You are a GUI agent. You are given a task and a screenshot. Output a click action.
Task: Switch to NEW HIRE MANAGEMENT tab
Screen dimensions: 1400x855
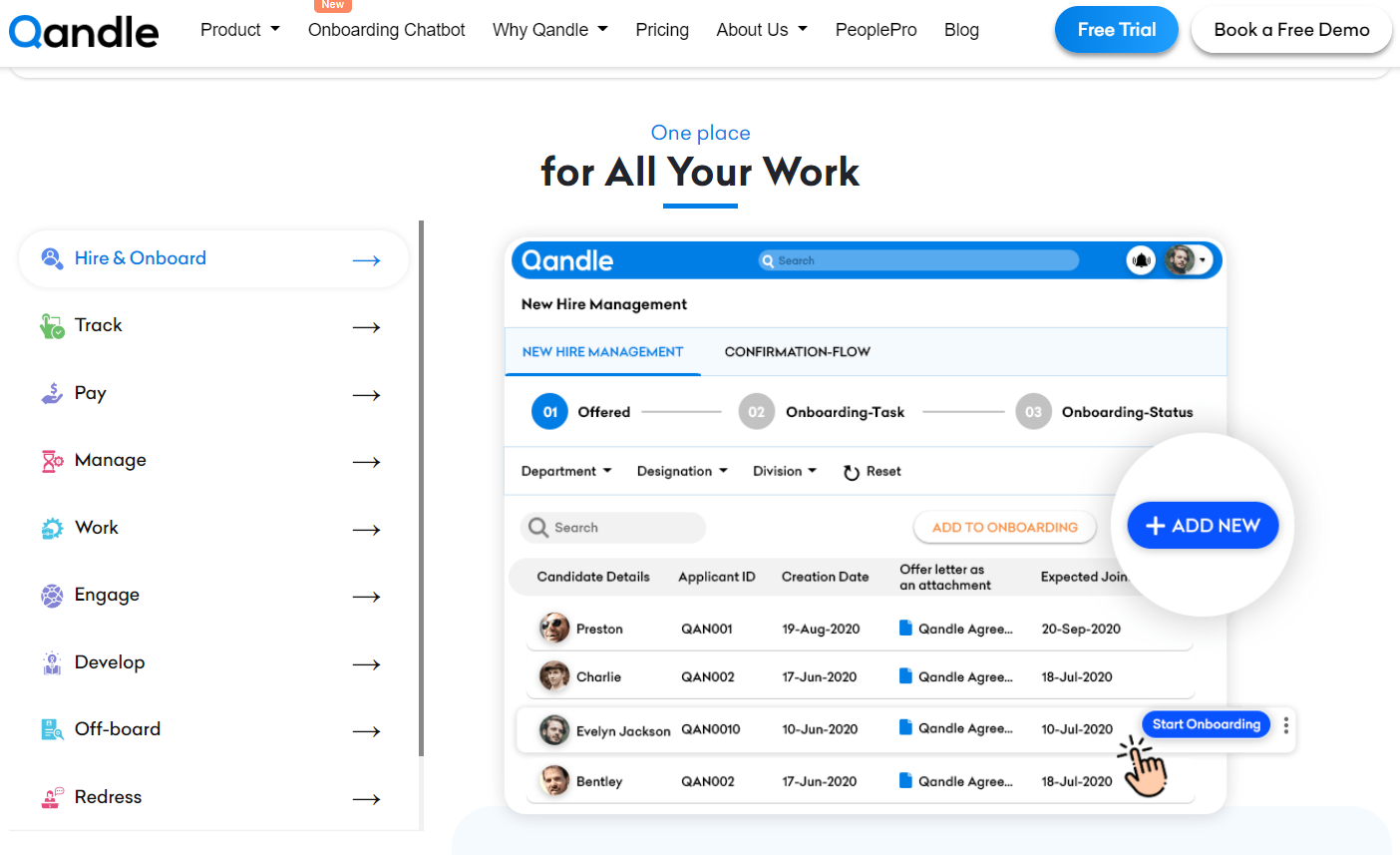(x=602, y=352)
